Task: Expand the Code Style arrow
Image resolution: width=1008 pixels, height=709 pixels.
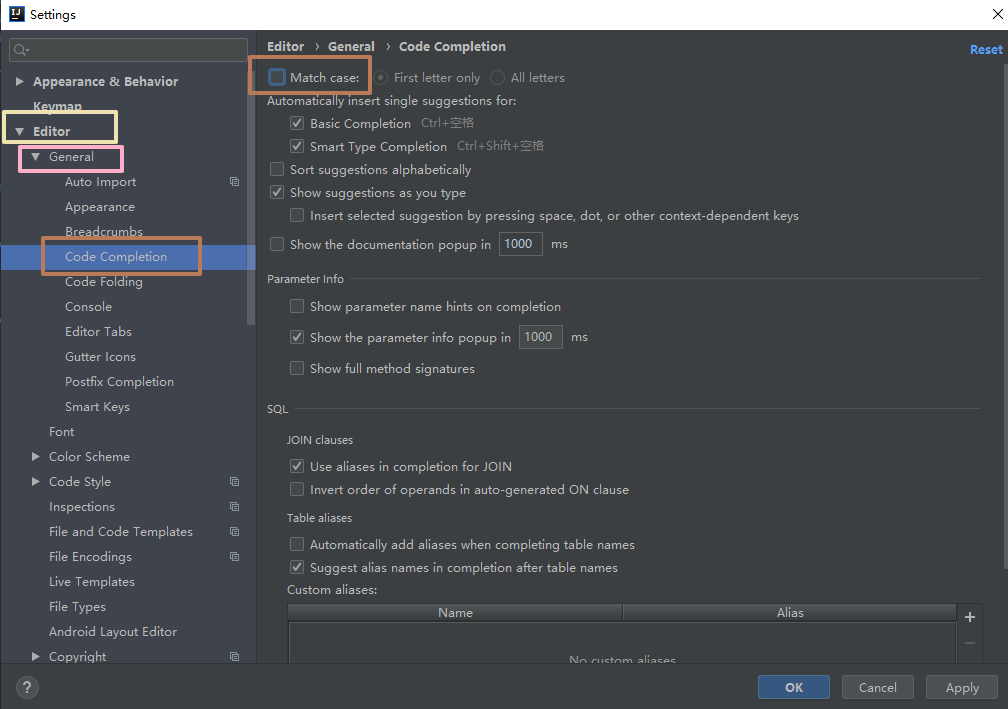Action: coord(35,481)
